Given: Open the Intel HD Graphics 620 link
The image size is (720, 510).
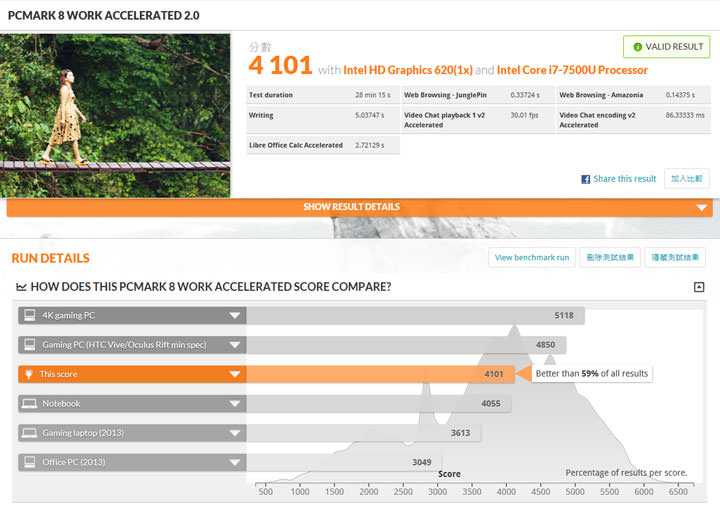Looking at the screenshot, I should (x=407, y=70).
